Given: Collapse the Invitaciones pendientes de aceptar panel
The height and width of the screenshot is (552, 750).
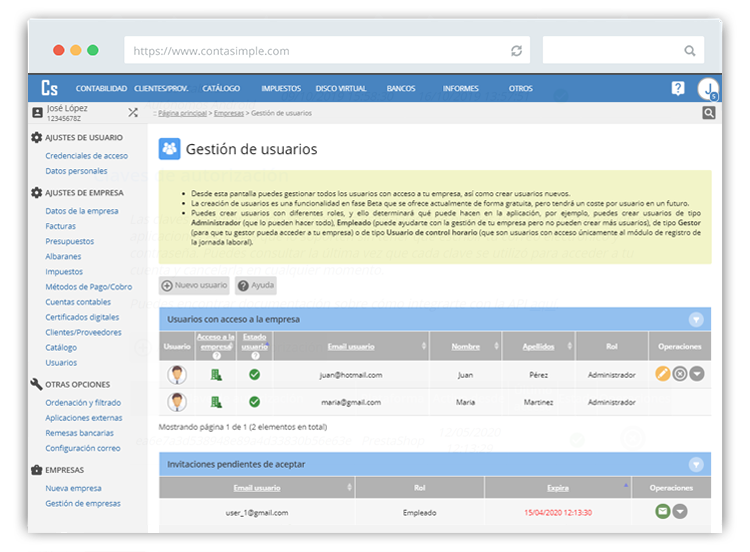Looking at the screenshot, I should click(696, 464).
